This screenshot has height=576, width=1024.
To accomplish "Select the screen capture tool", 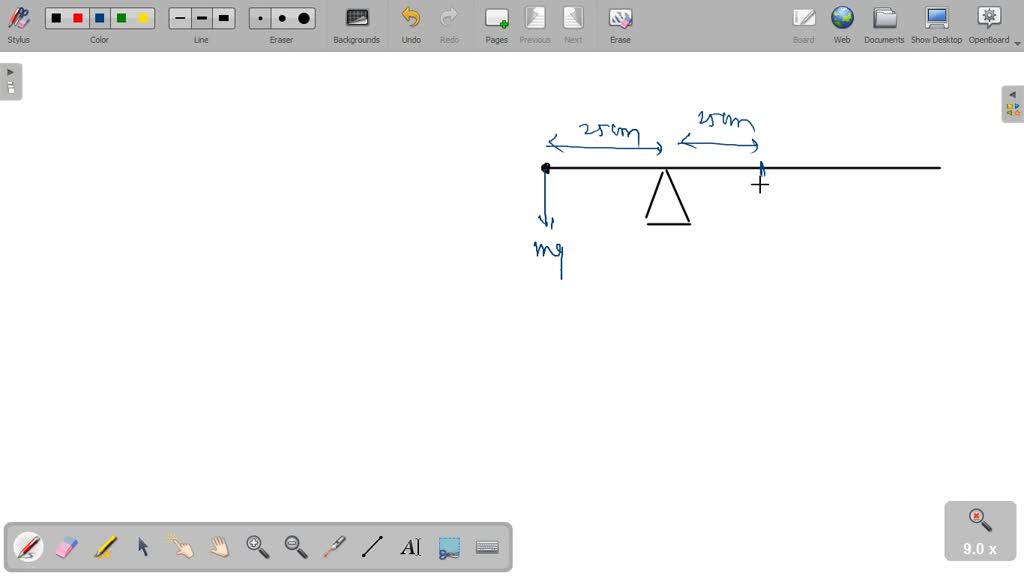I will pyautogui.click(x=448, y=546).
